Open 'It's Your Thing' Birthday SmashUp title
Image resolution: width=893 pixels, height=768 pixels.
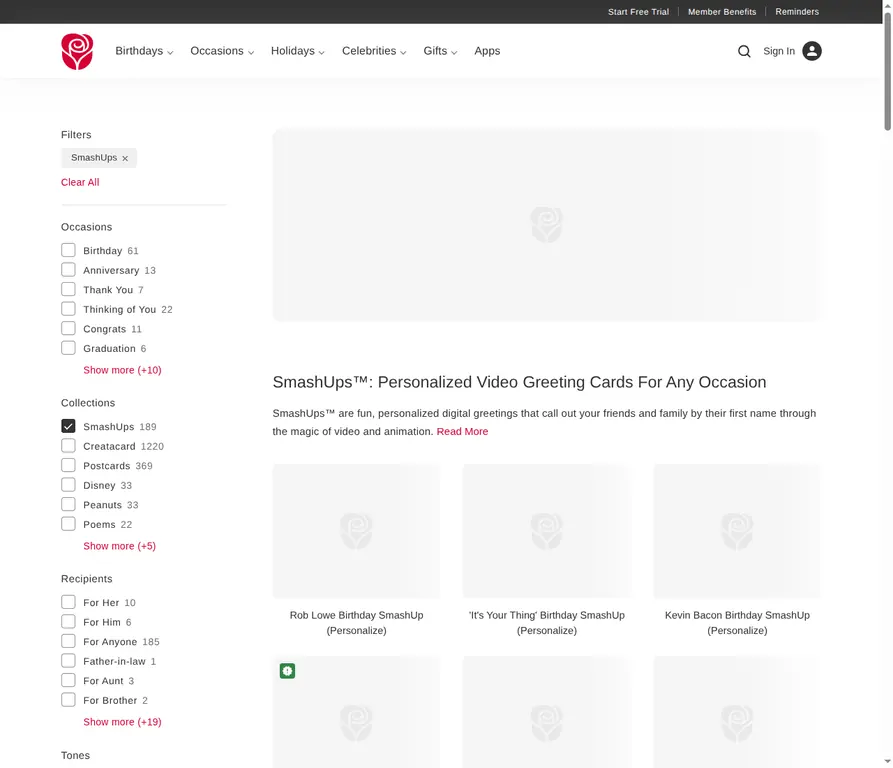coord(547,623)
